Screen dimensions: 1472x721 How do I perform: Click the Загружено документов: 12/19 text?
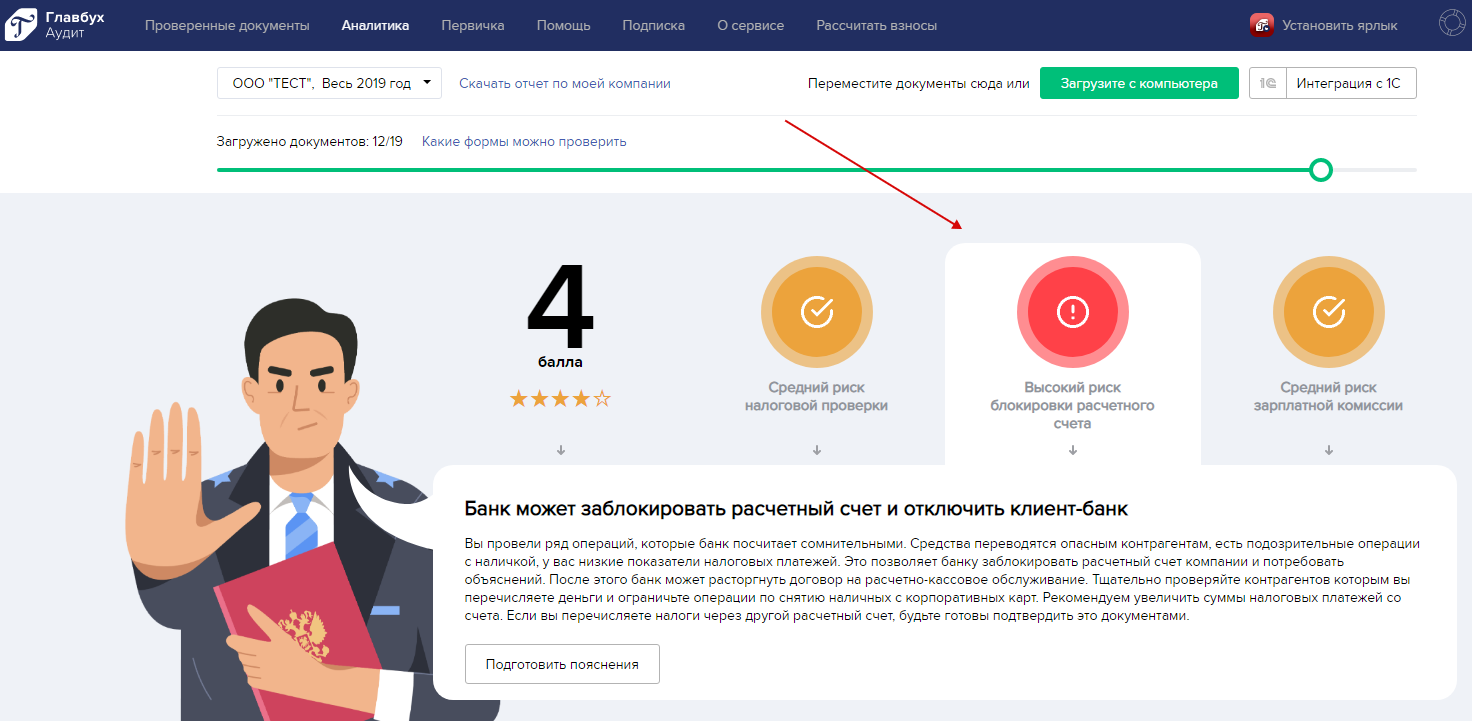click(x=310, y=141)
